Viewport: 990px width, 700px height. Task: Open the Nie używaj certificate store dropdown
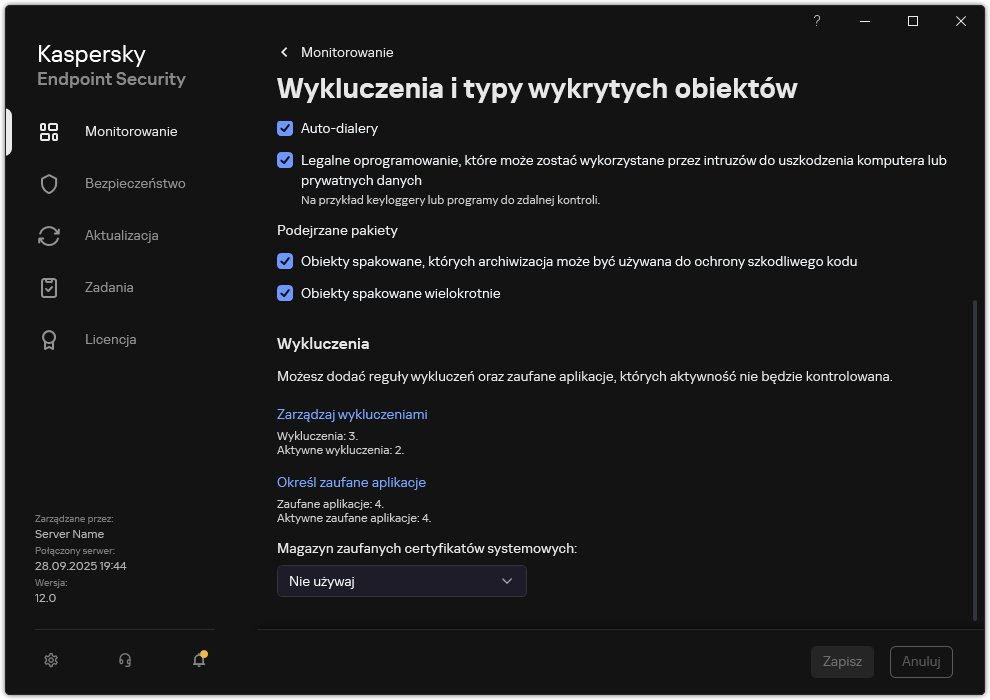401,581
